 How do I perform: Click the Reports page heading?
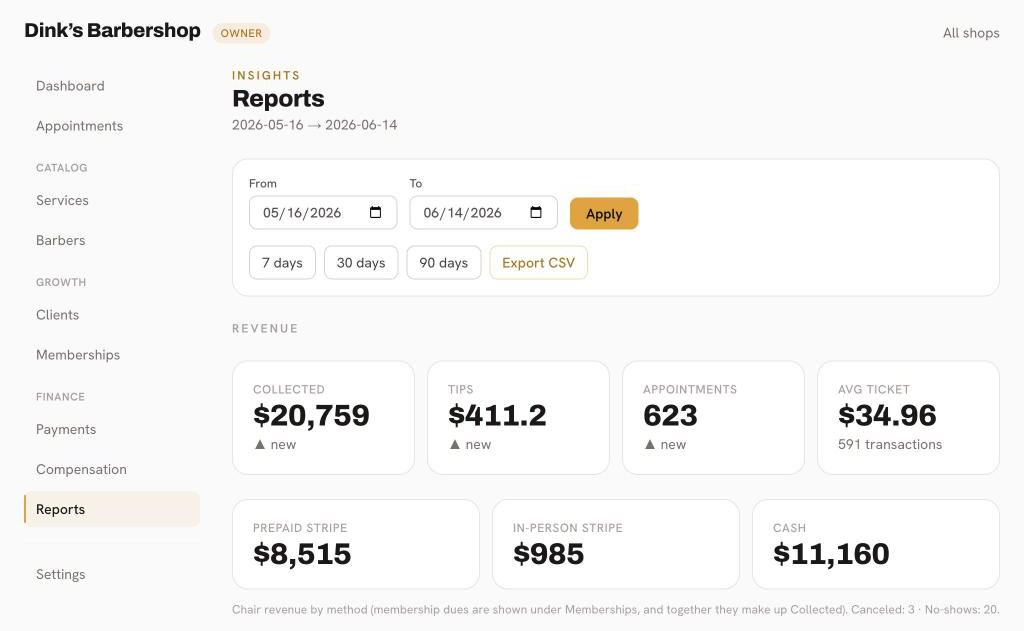pyautogui.click(x=278, y=98)
